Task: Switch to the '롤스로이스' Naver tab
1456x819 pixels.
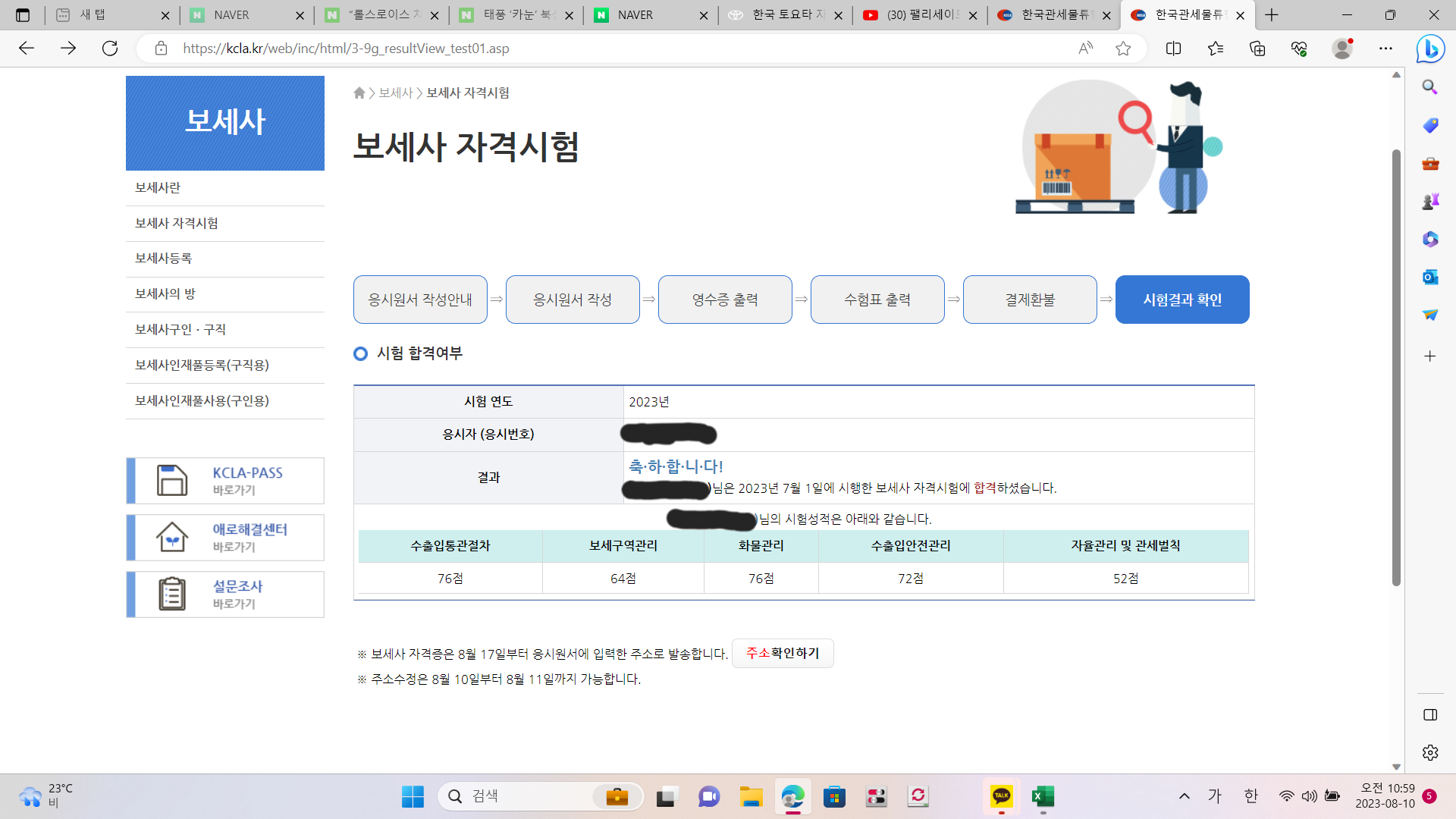Action: tap(381, 15)
